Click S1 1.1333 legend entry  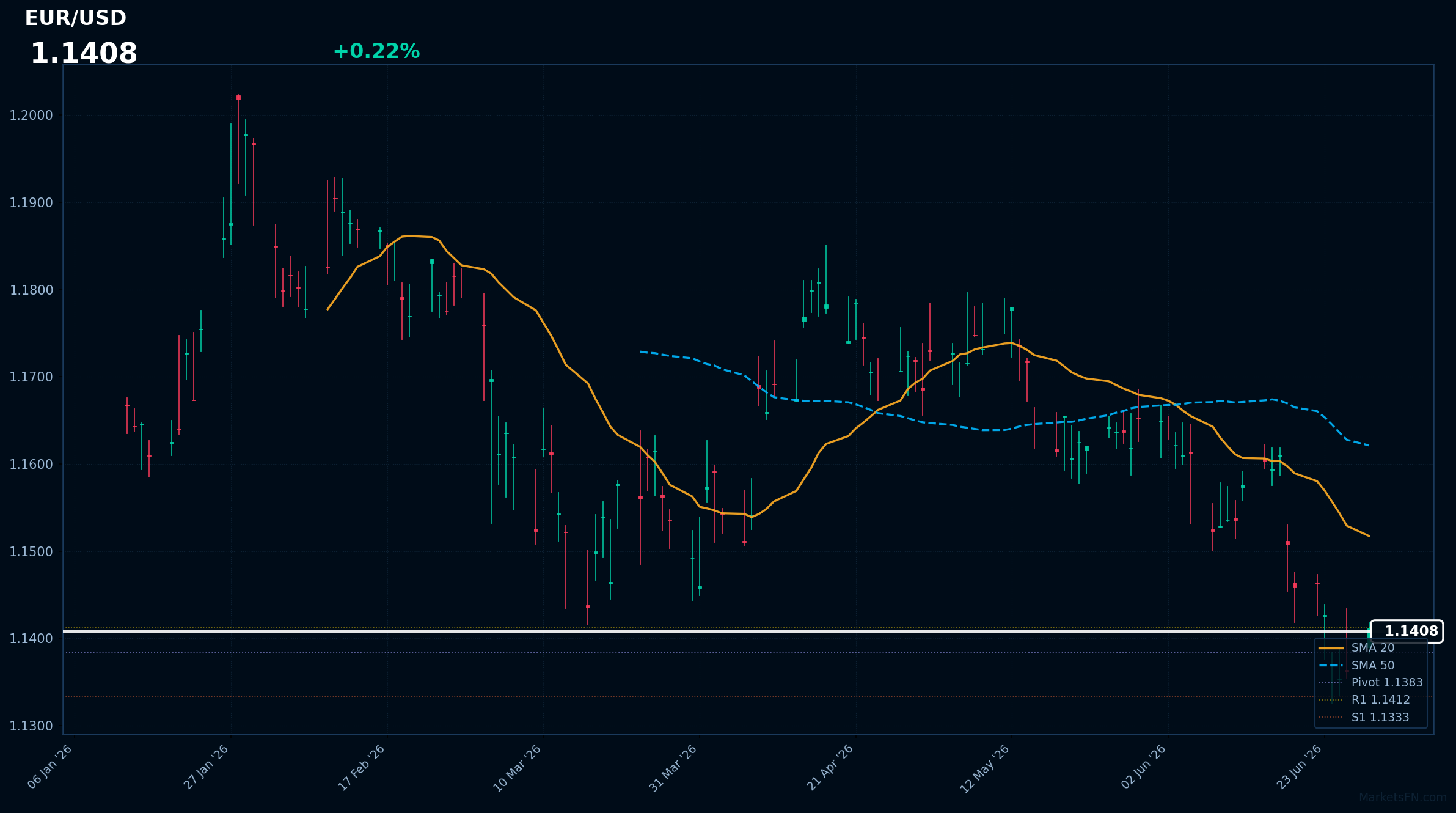1364,718
